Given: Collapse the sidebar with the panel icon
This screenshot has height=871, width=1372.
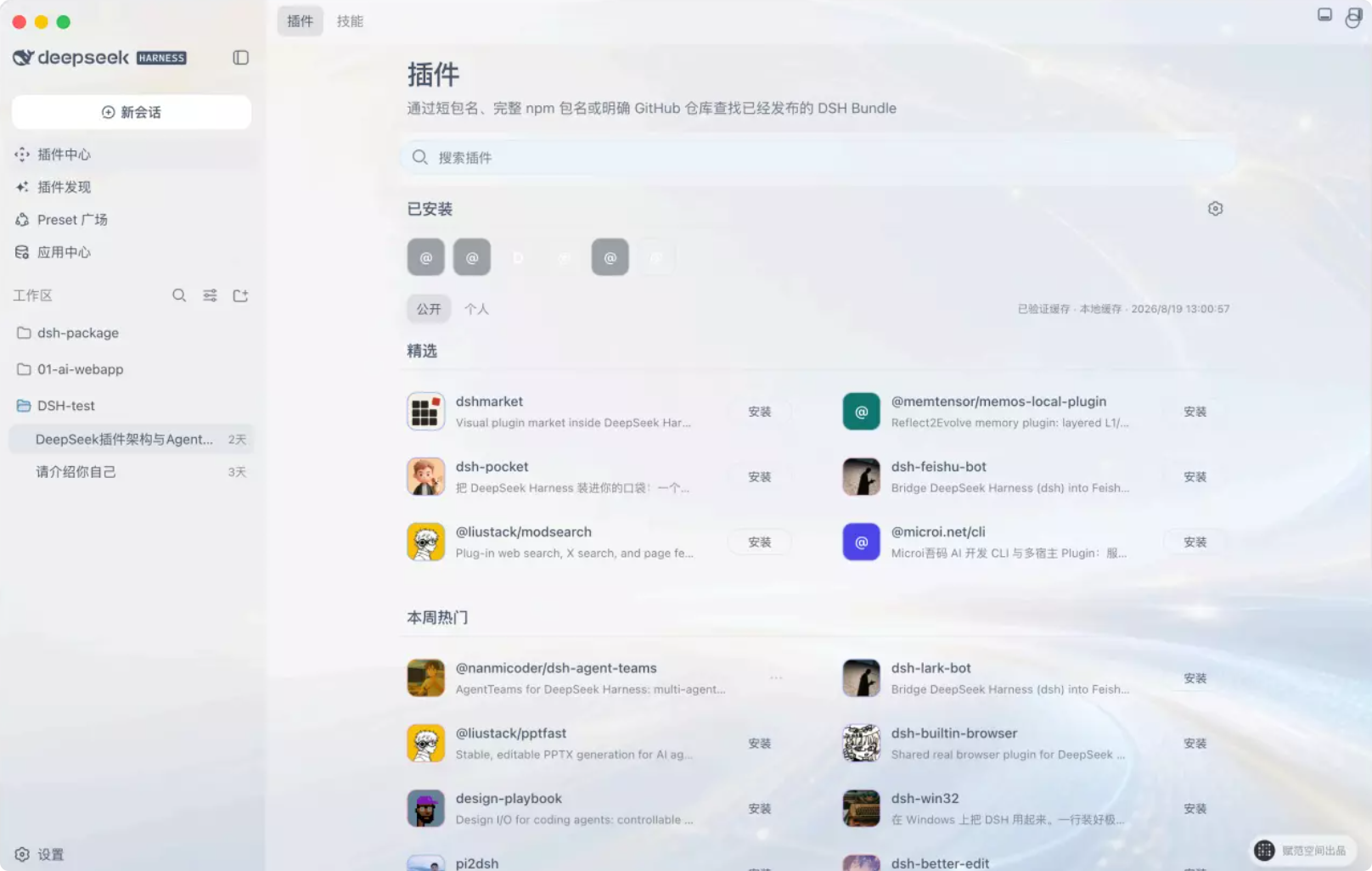Looking at the screenshot, I should pos(240,58).
